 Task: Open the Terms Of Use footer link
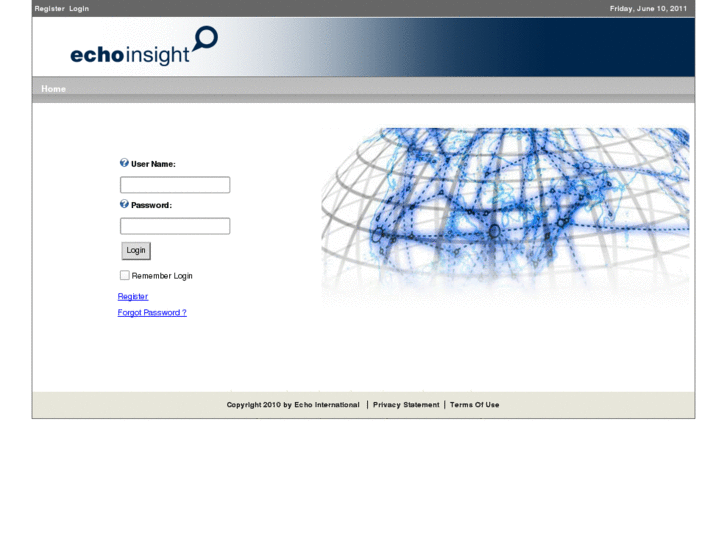coord(474,405)
